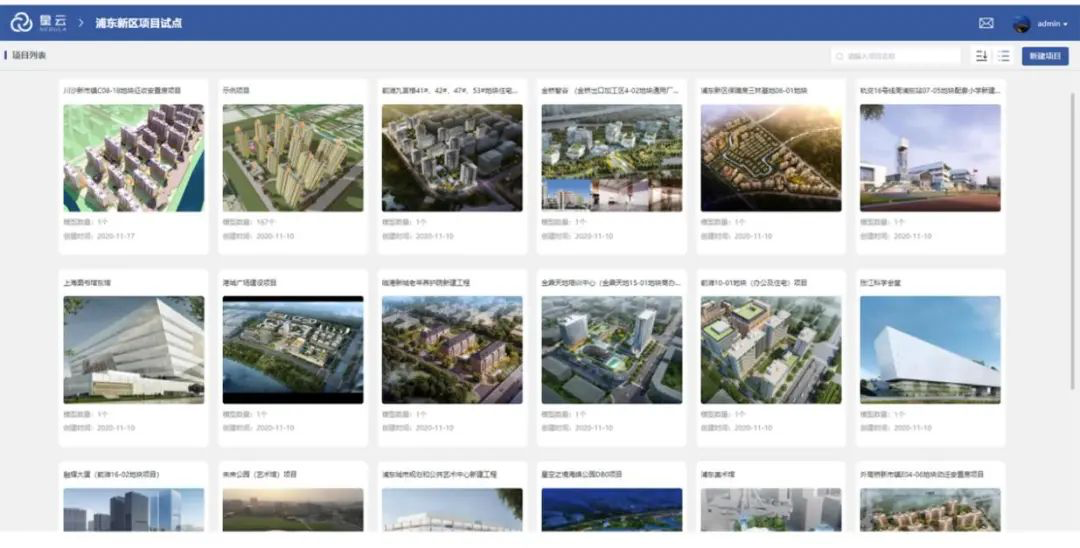Expand the admin account dropdown arrow
The image size is (1080, 548).
point(1066,24)
